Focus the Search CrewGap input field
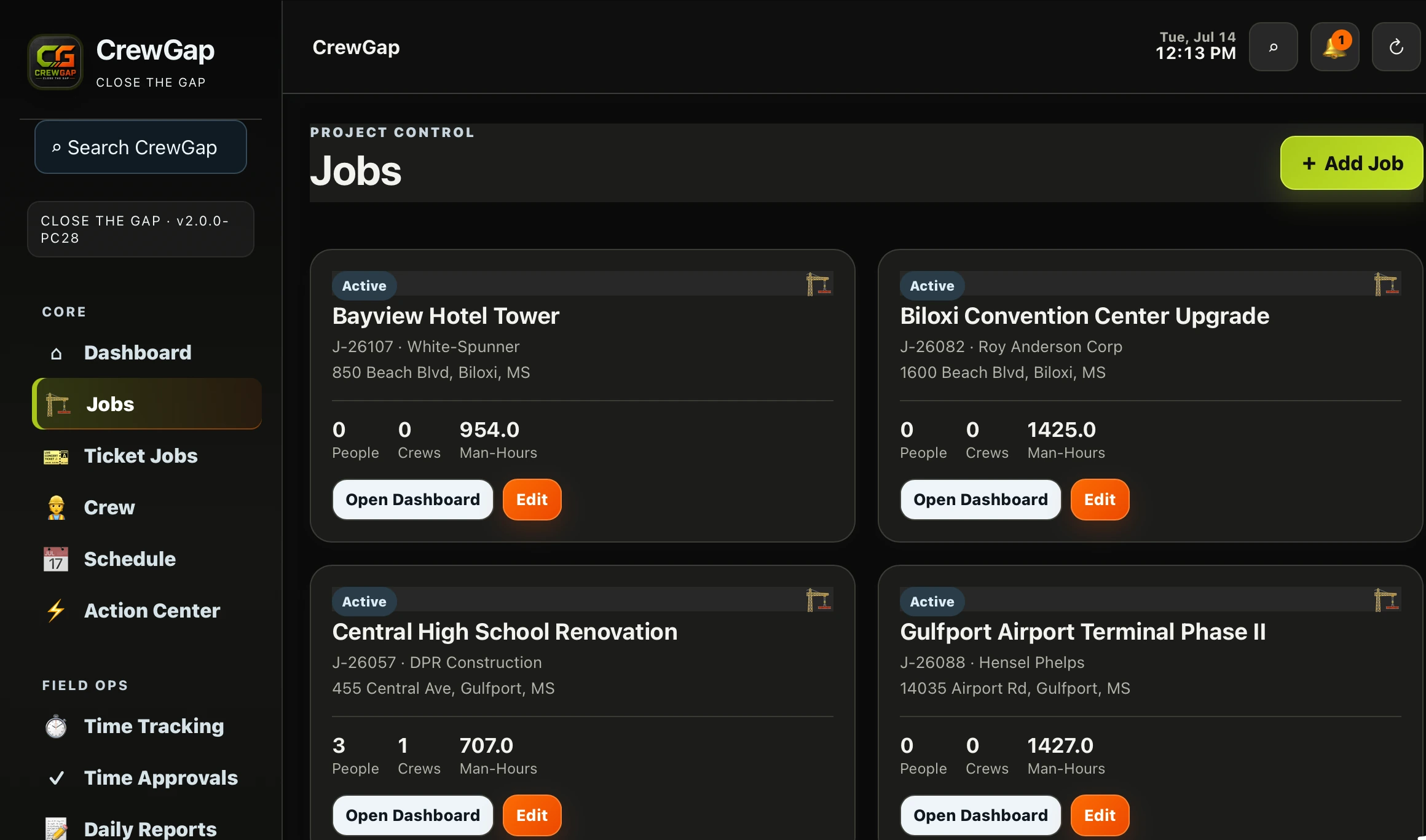1426x840 pixels. click(141, 147)
